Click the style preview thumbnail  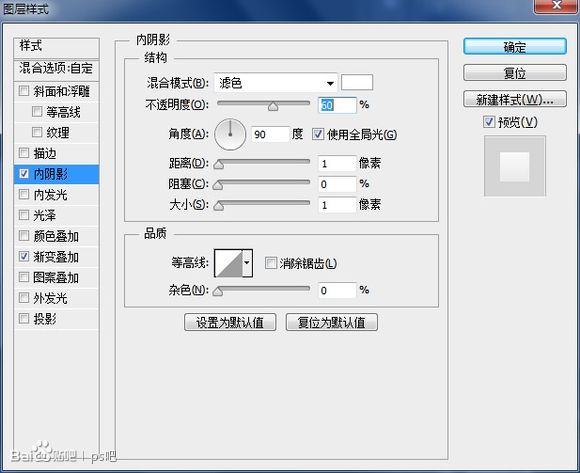pos(515,166)
